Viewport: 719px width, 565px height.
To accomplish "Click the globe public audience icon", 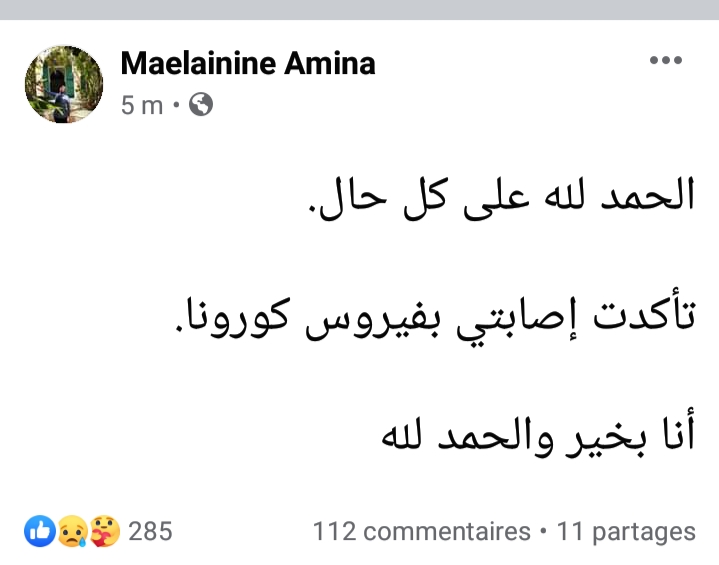I will tap(201, 104).
